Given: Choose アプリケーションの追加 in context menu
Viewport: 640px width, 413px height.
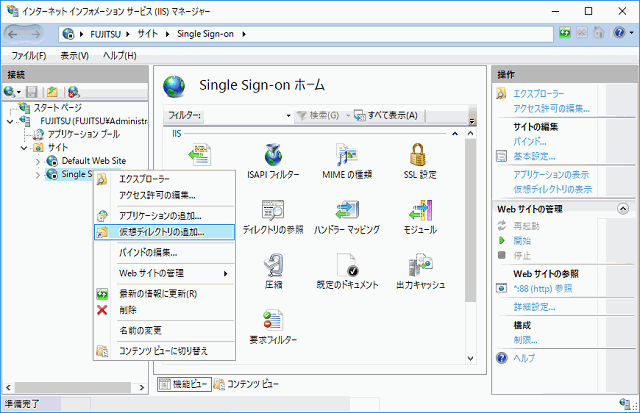Looking at the screenshot, I should [164, 215].
